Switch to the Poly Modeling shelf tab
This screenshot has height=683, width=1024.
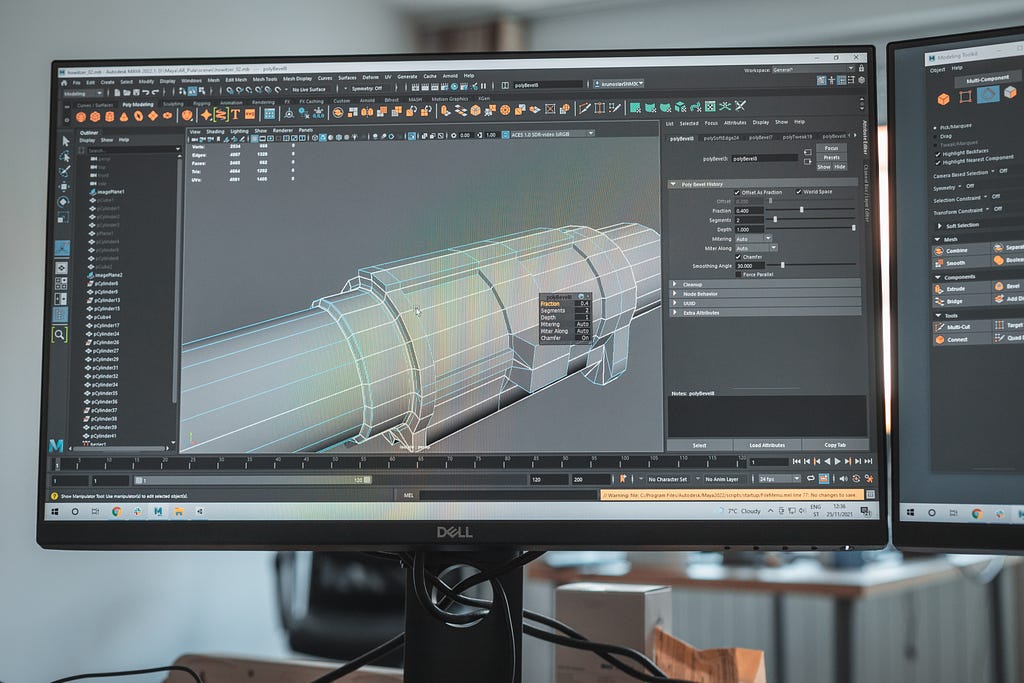tap(137, 104)
